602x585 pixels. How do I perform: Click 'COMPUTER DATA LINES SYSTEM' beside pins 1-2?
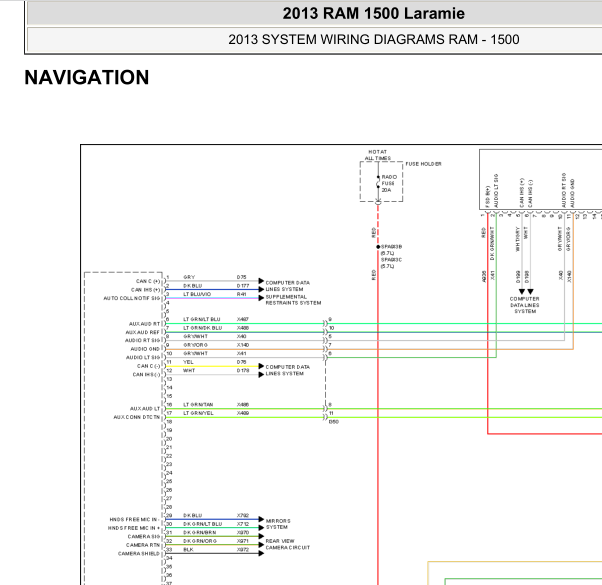(288, 286)
